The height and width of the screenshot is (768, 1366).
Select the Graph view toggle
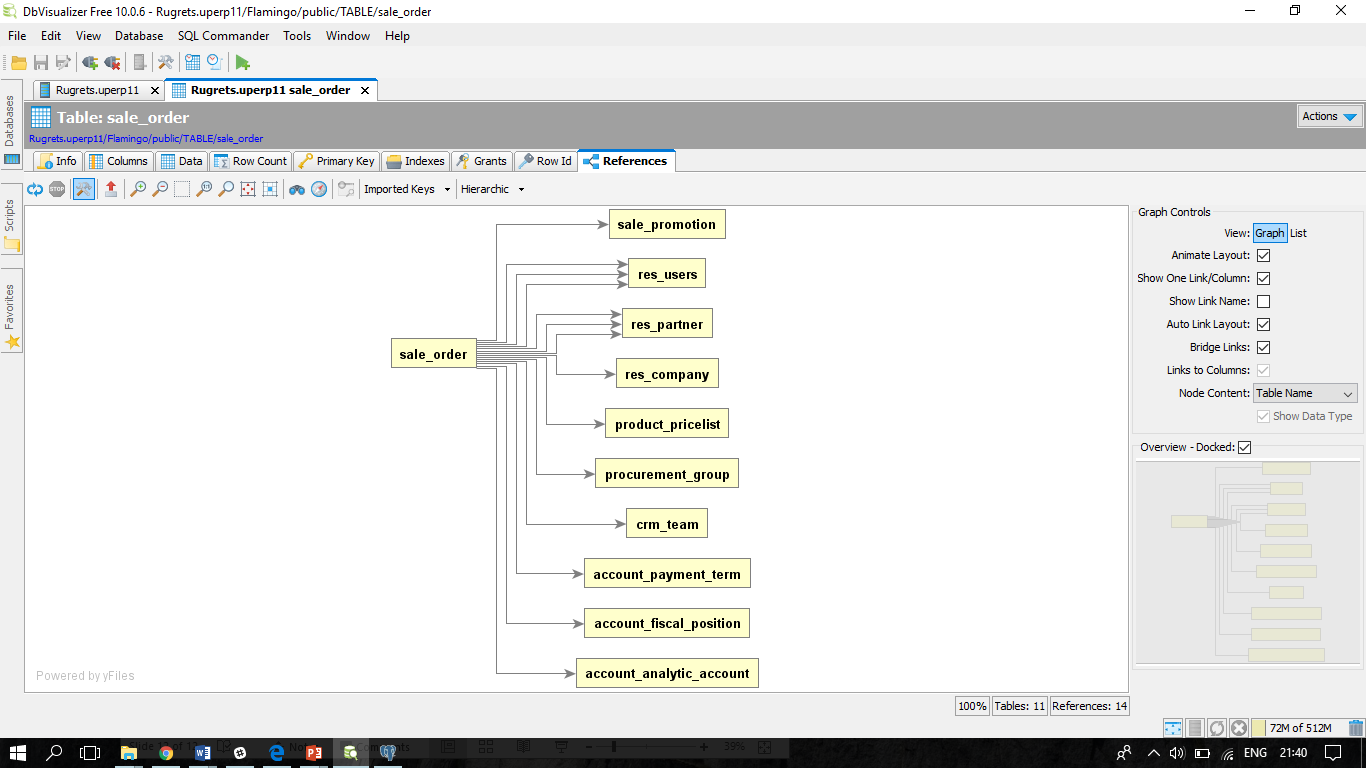pyautogui.click(x=1270, y=233)
